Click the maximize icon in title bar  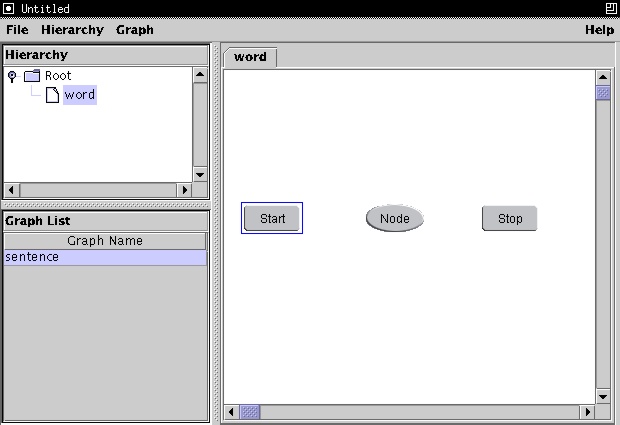coord(611,8)
